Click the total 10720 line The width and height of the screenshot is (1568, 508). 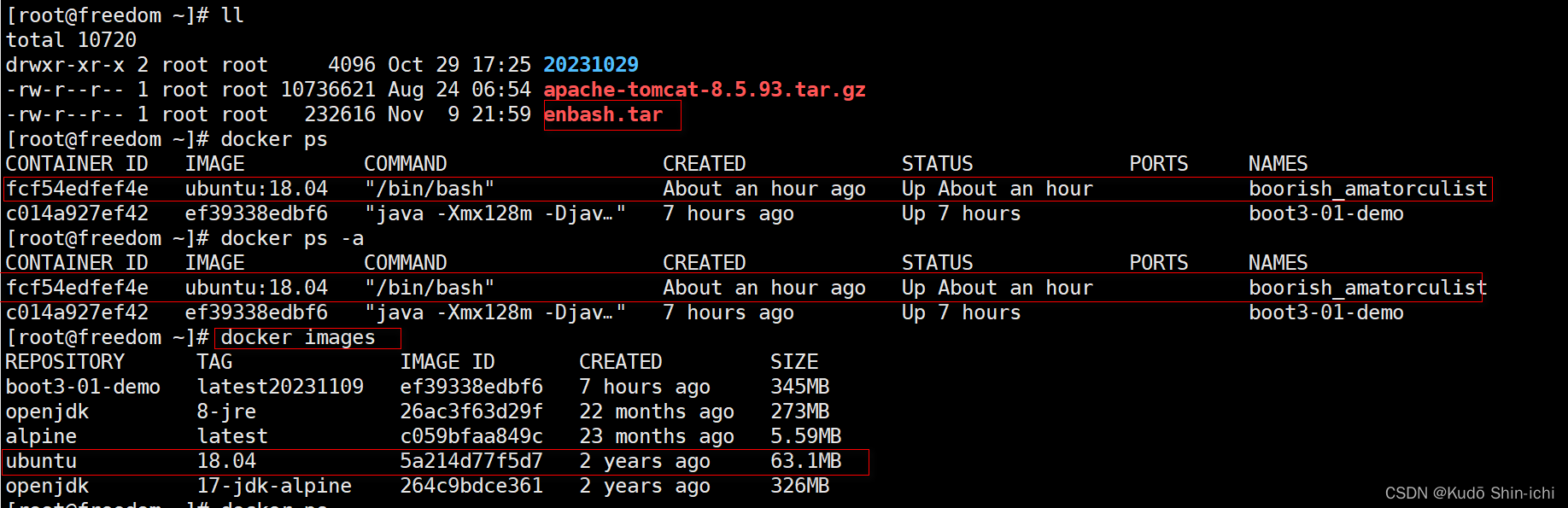tap(71, 40)
